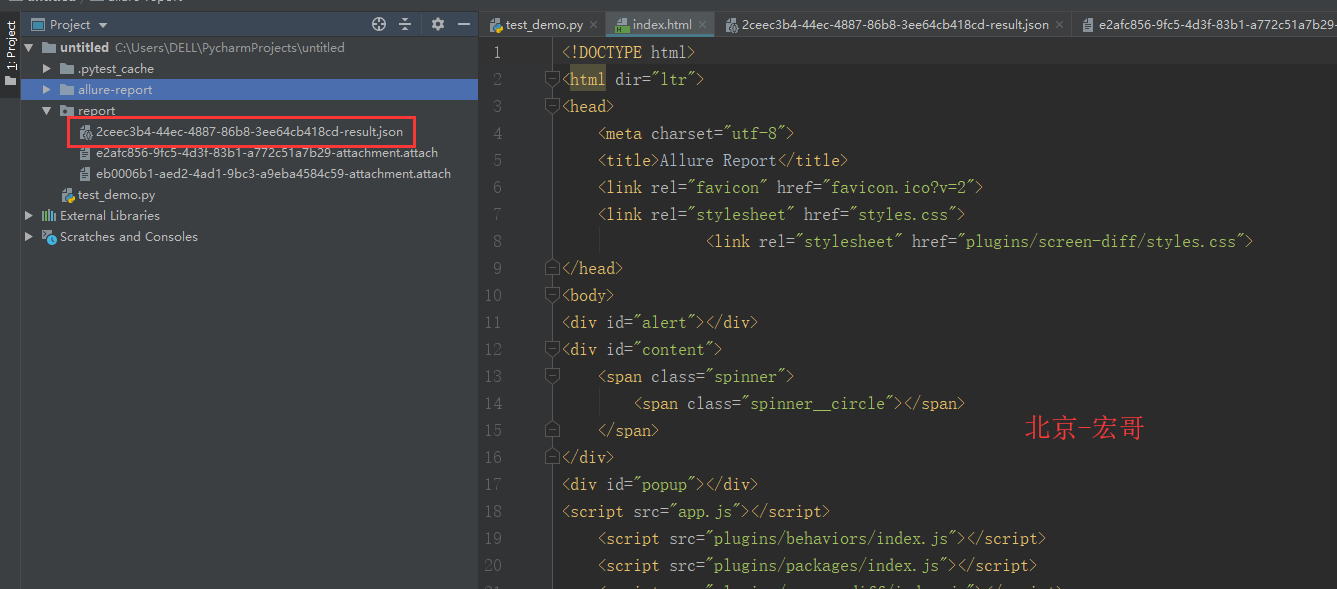Click the locate current file crosshair icon
Screen dimensions: 1337x589
click(379, 24)
